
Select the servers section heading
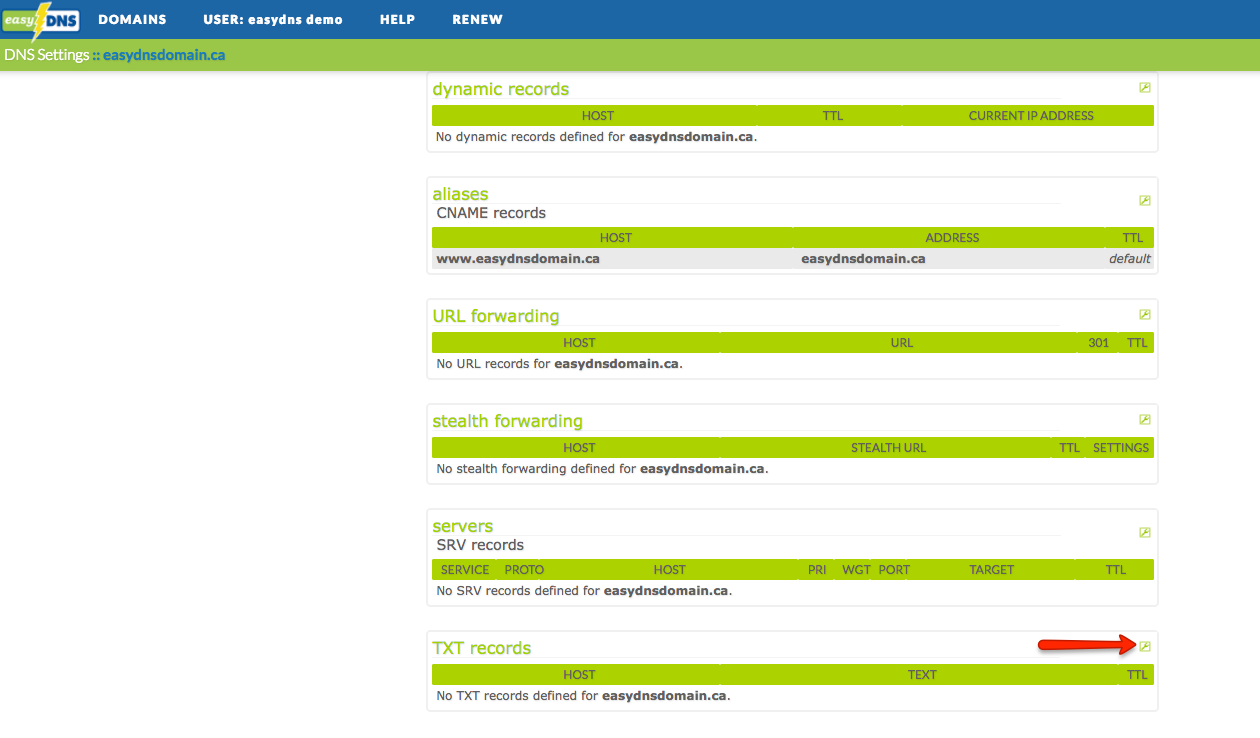463,526
